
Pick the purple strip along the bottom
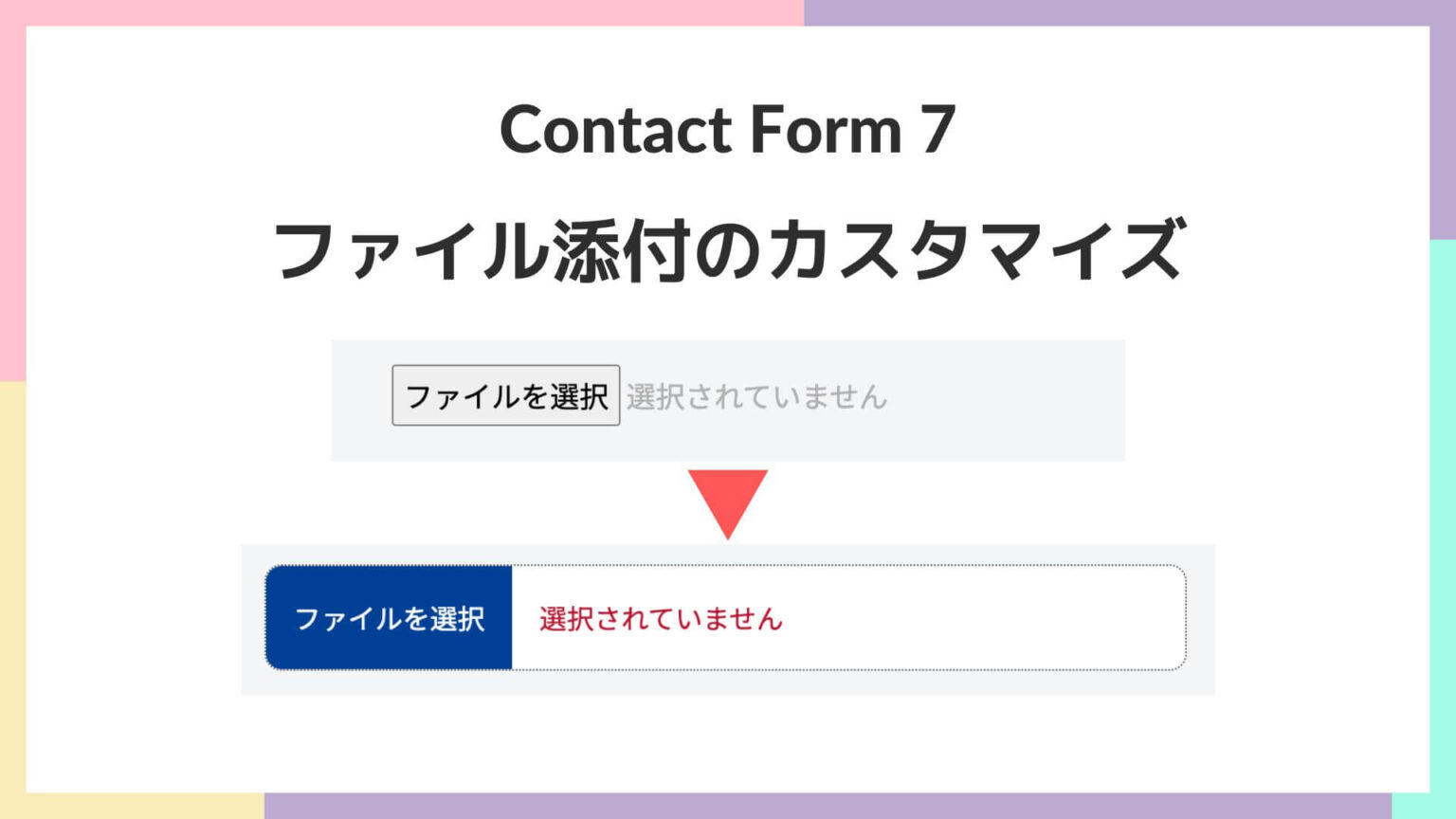(x=828, y=806)
